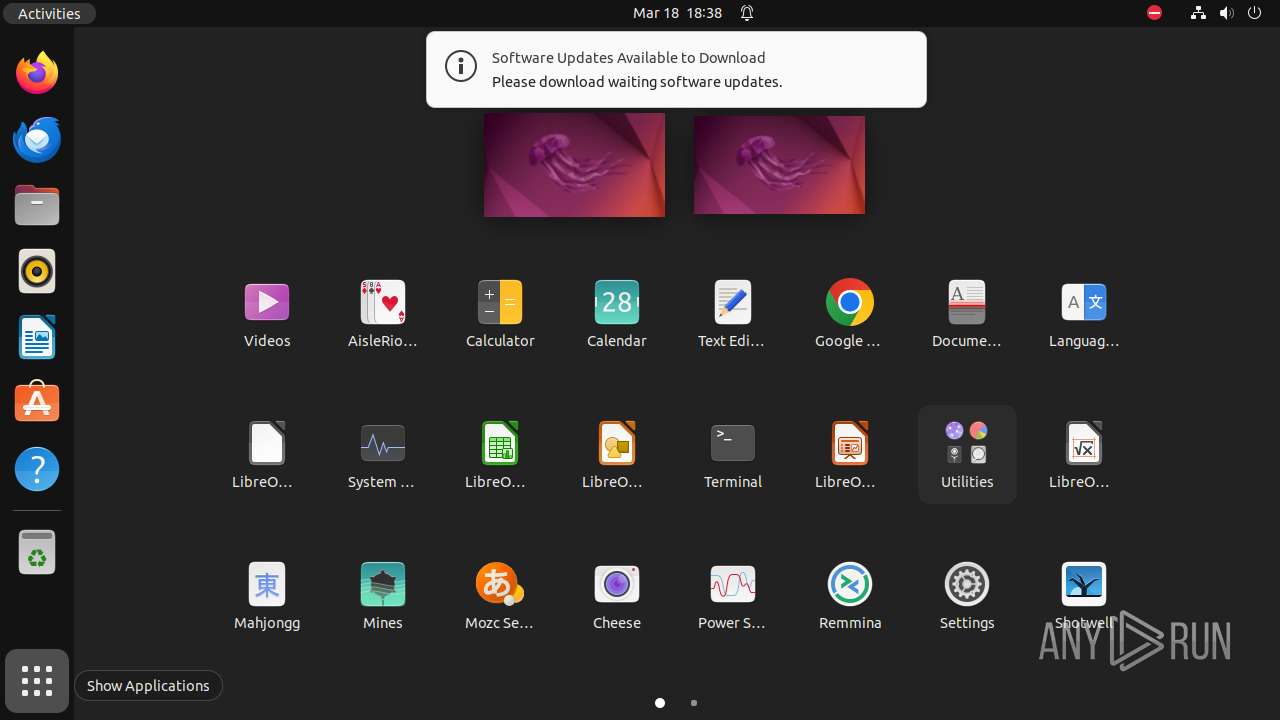The image size is (1280, 720).
Task: Click the Activities button
Action: (x=49, y=13)
